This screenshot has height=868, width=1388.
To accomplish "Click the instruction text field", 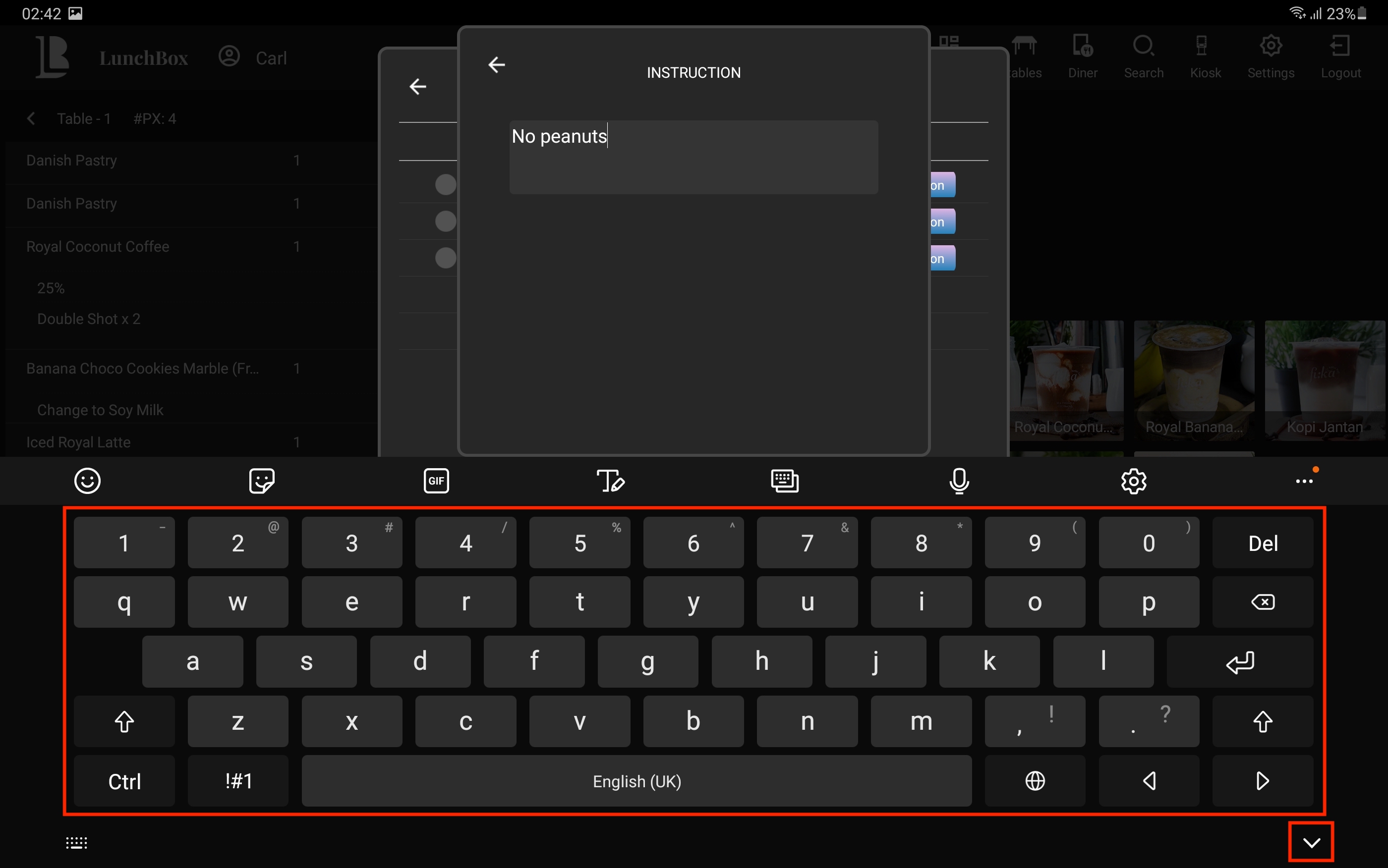I will 693,157.
